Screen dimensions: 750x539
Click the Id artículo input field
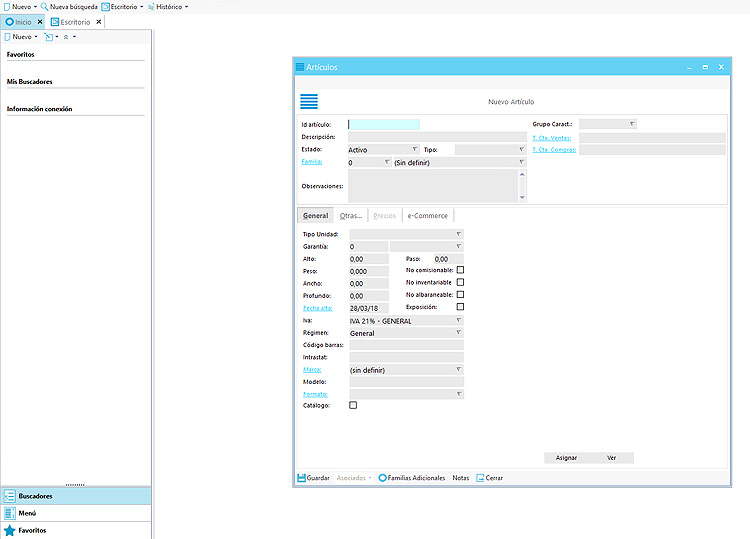click(384, 124)
